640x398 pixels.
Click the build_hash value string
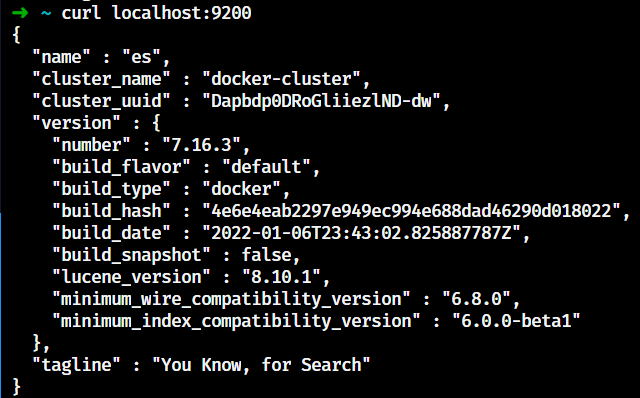pos(411,211)
